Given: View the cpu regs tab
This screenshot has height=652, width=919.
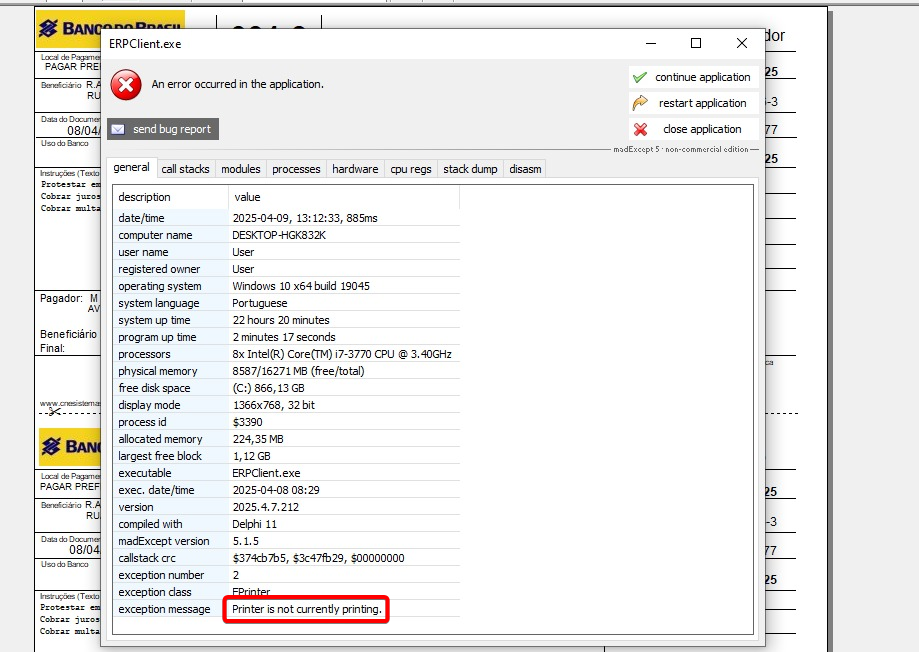Looking at the screenshot, I should (411, 169).
